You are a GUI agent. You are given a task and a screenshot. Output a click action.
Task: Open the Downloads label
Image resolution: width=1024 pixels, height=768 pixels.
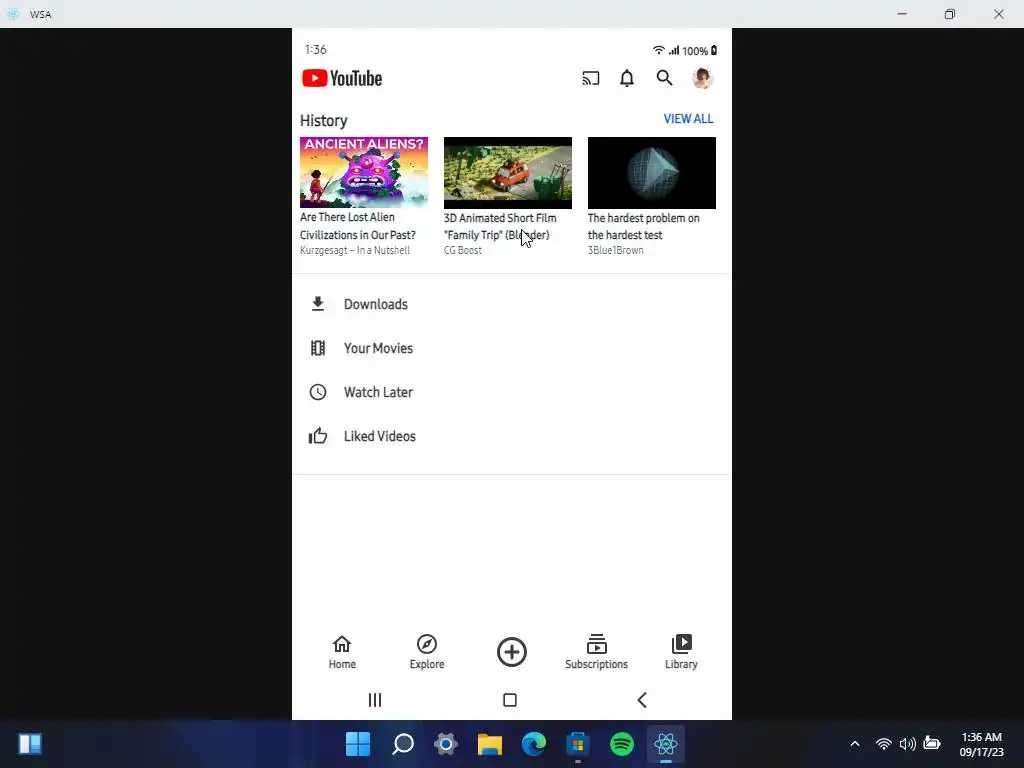coord(376,304)
